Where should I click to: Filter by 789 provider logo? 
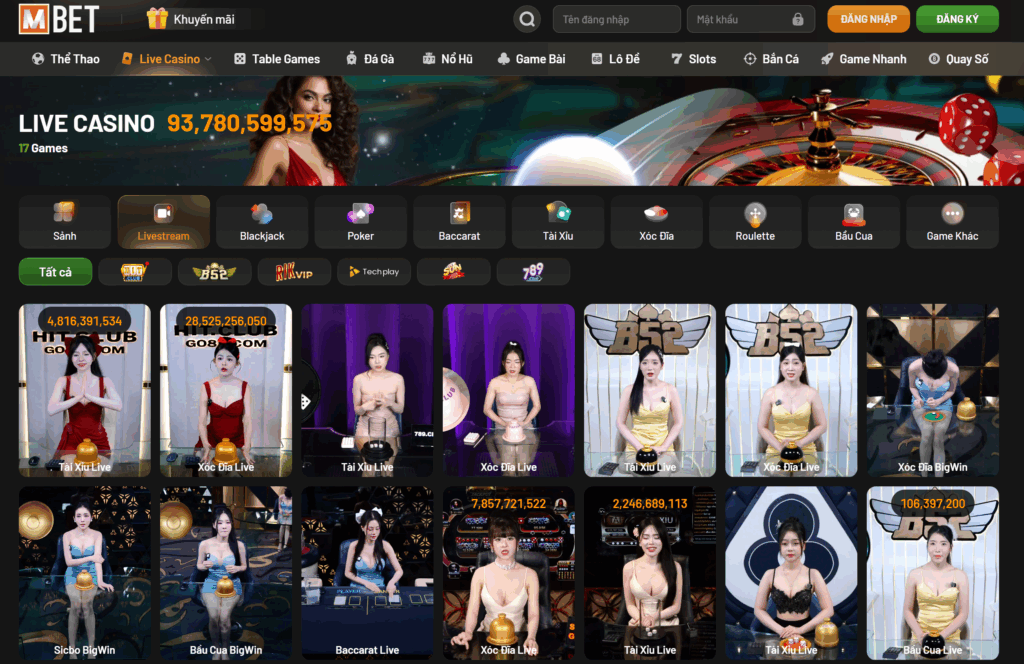[533, 272]
